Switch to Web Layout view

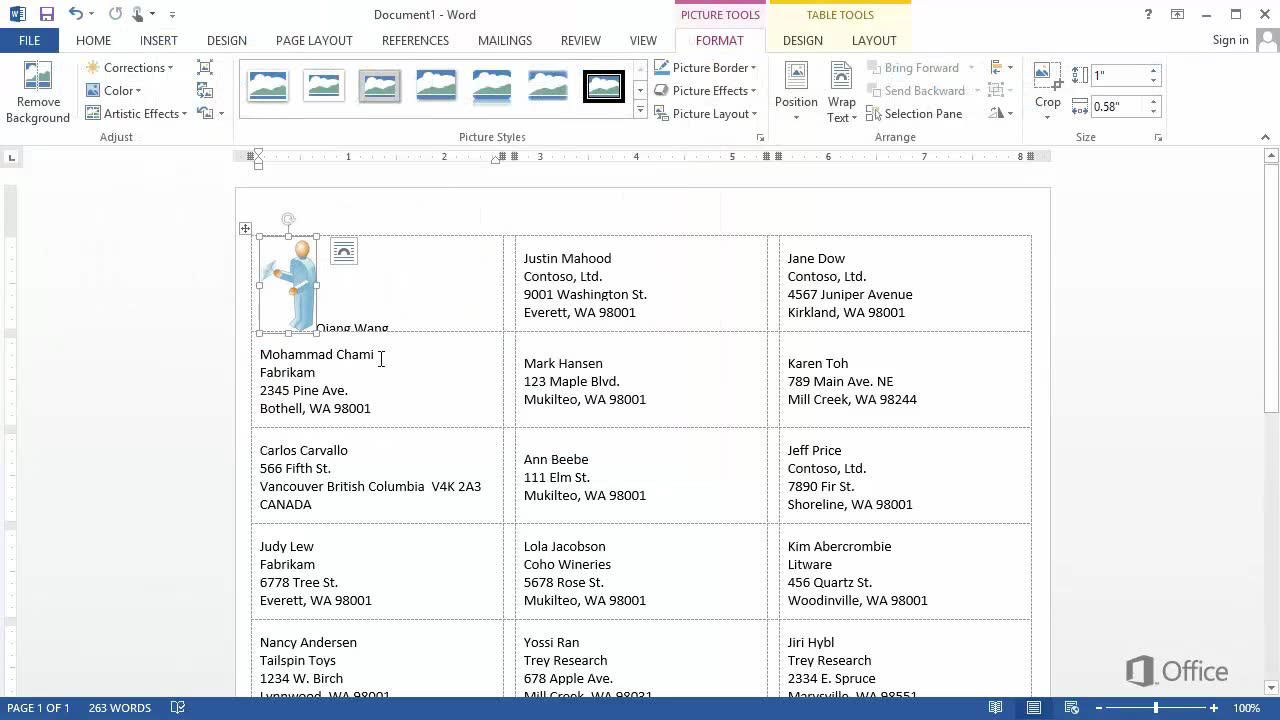(1071, 708)
